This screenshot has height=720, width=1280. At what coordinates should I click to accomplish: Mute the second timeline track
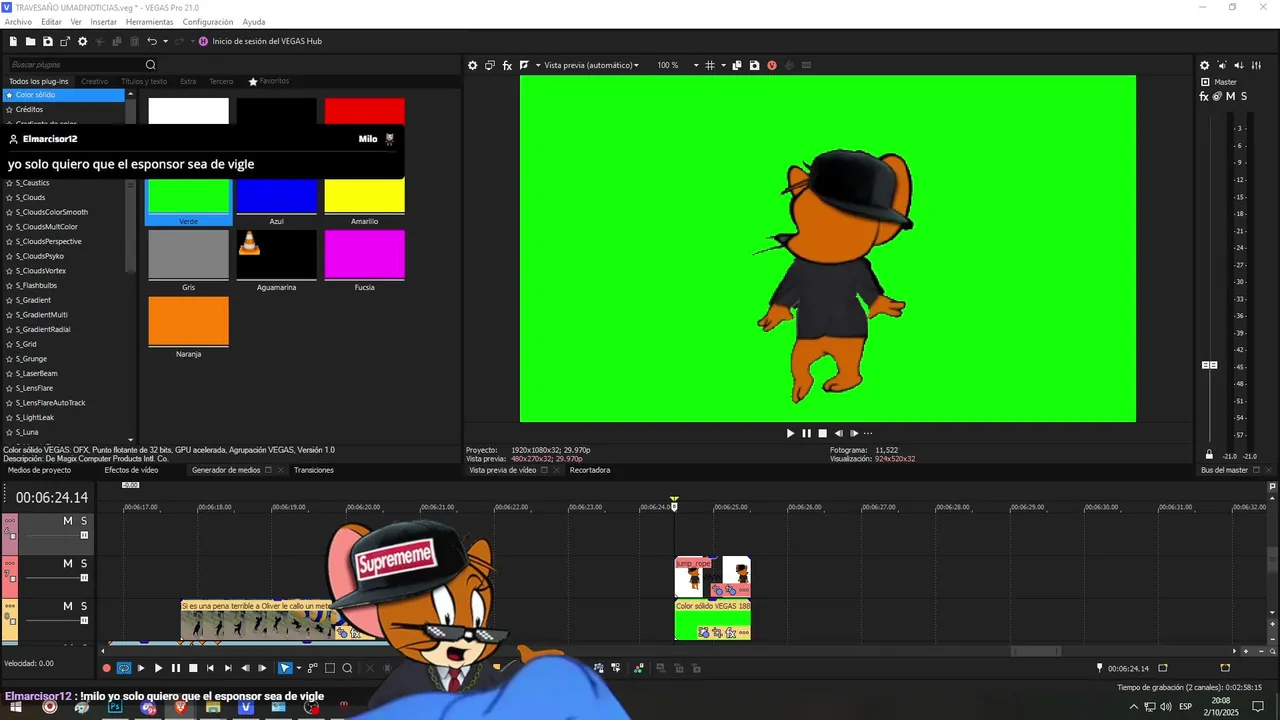(x=68, y=563)
